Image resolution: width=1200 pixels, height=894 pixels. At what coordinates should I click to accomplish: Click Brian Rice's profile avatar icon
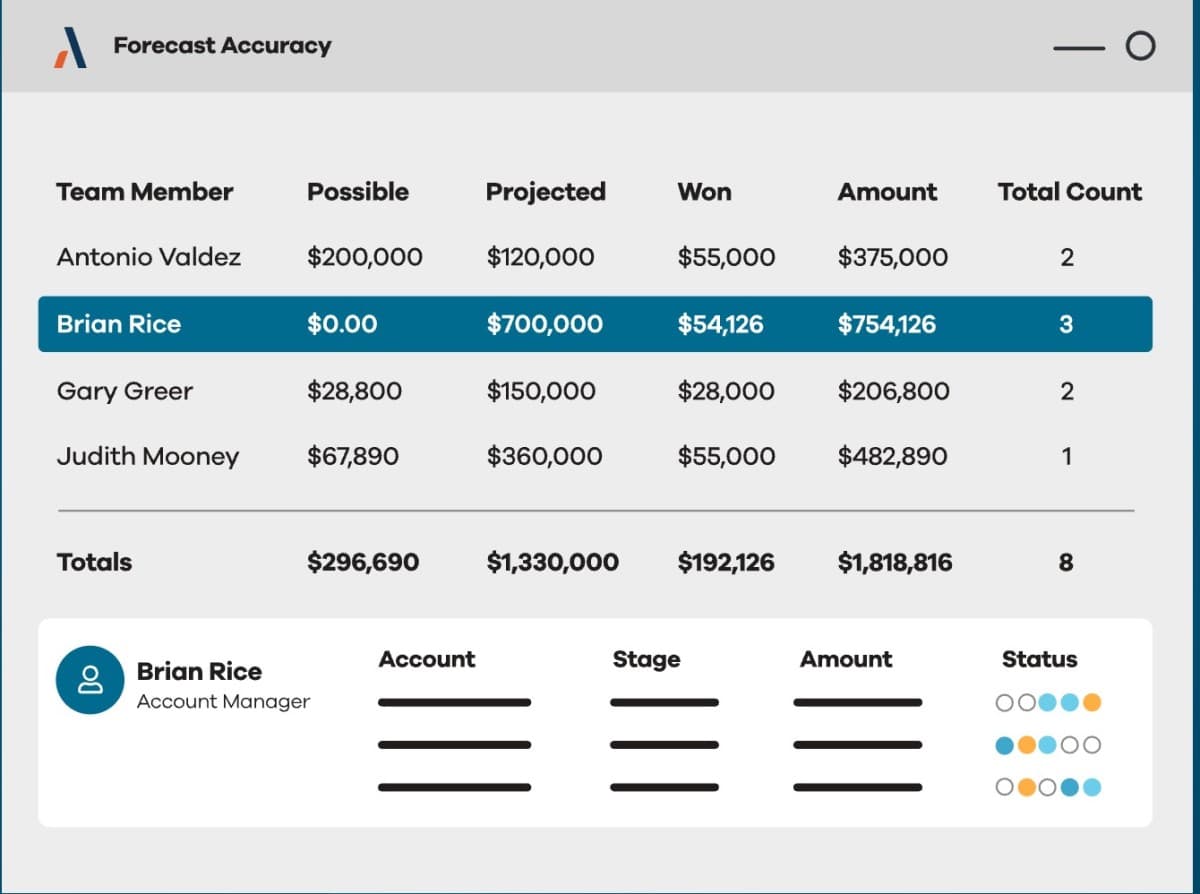coord(90,680)
